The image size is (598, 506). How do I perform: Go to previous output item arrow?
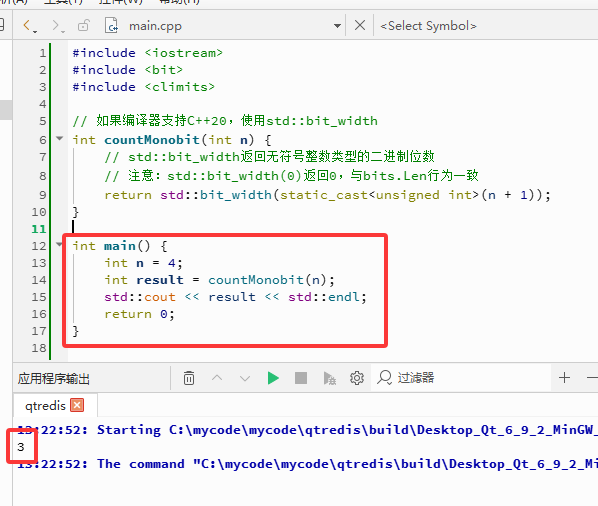pyautogui.click(x=217, y=378)
